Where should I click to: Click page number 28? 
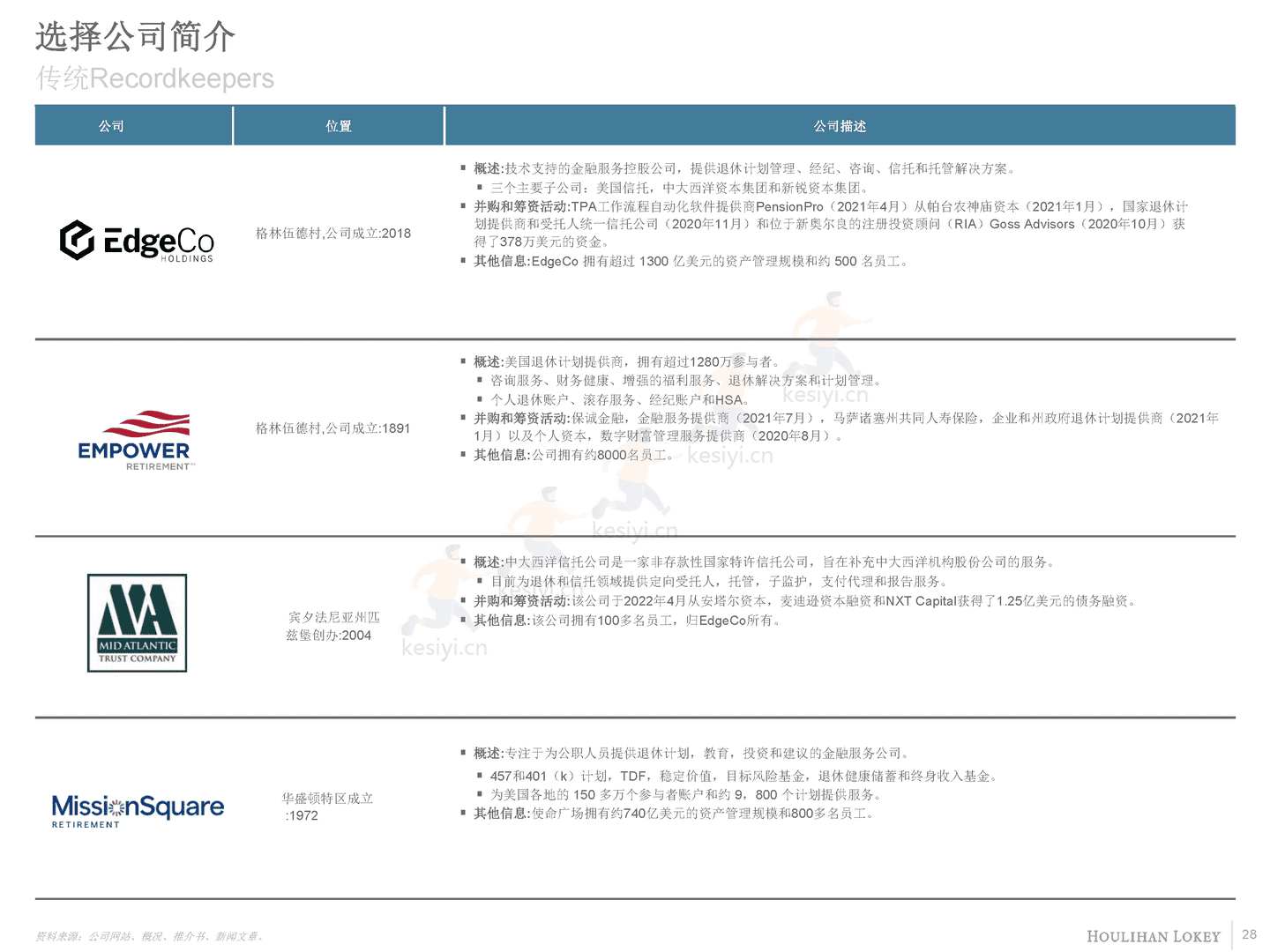[1249, 934]
